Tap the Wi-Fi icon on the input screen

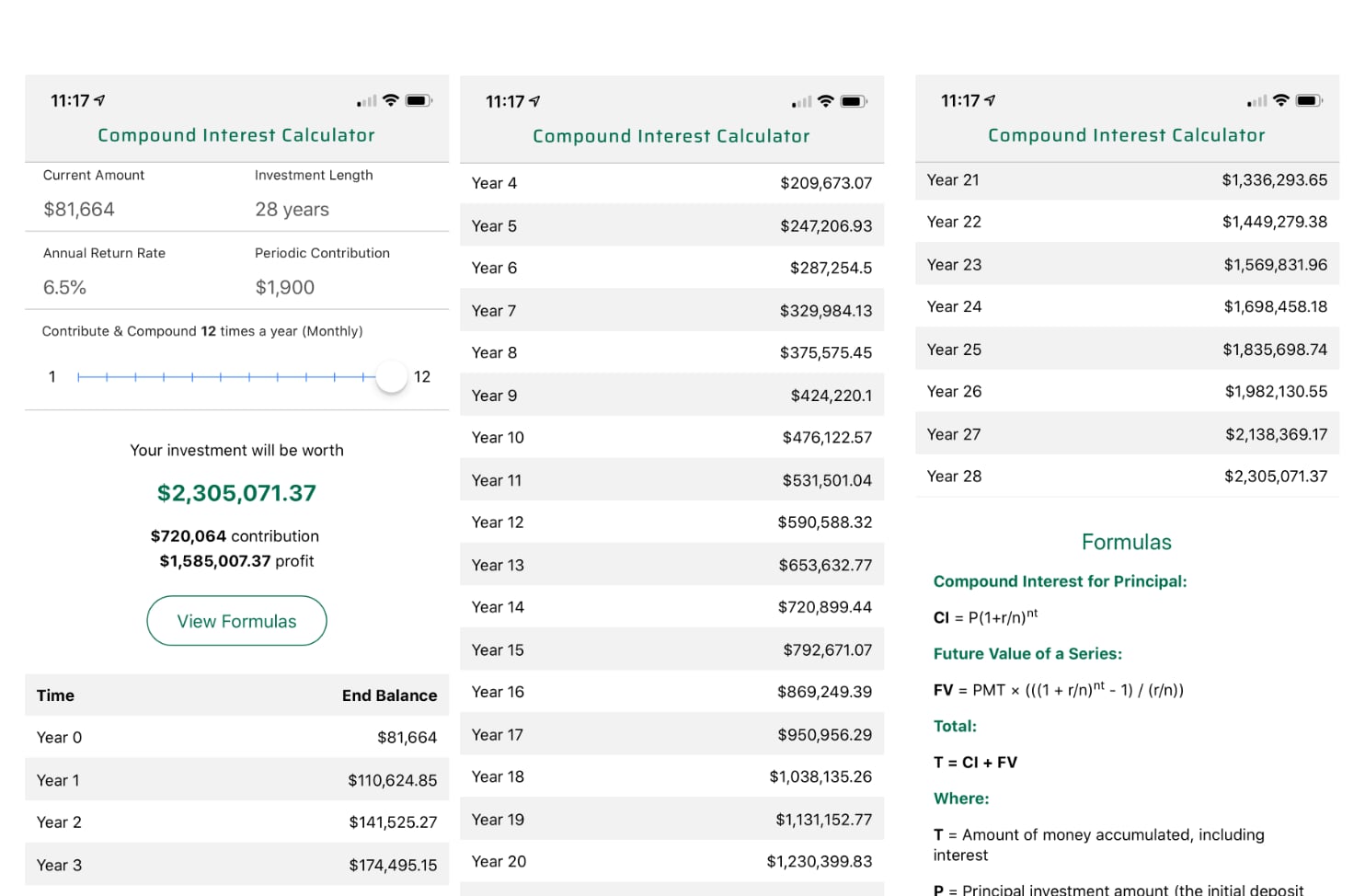391,100
